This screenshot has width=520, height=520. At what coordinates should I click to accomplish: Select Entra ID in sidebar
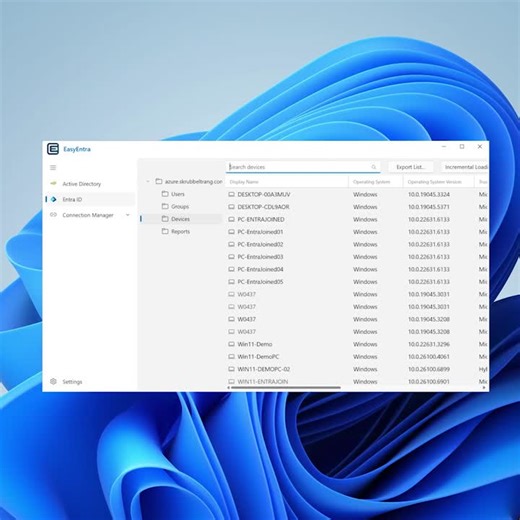point(90,199)
